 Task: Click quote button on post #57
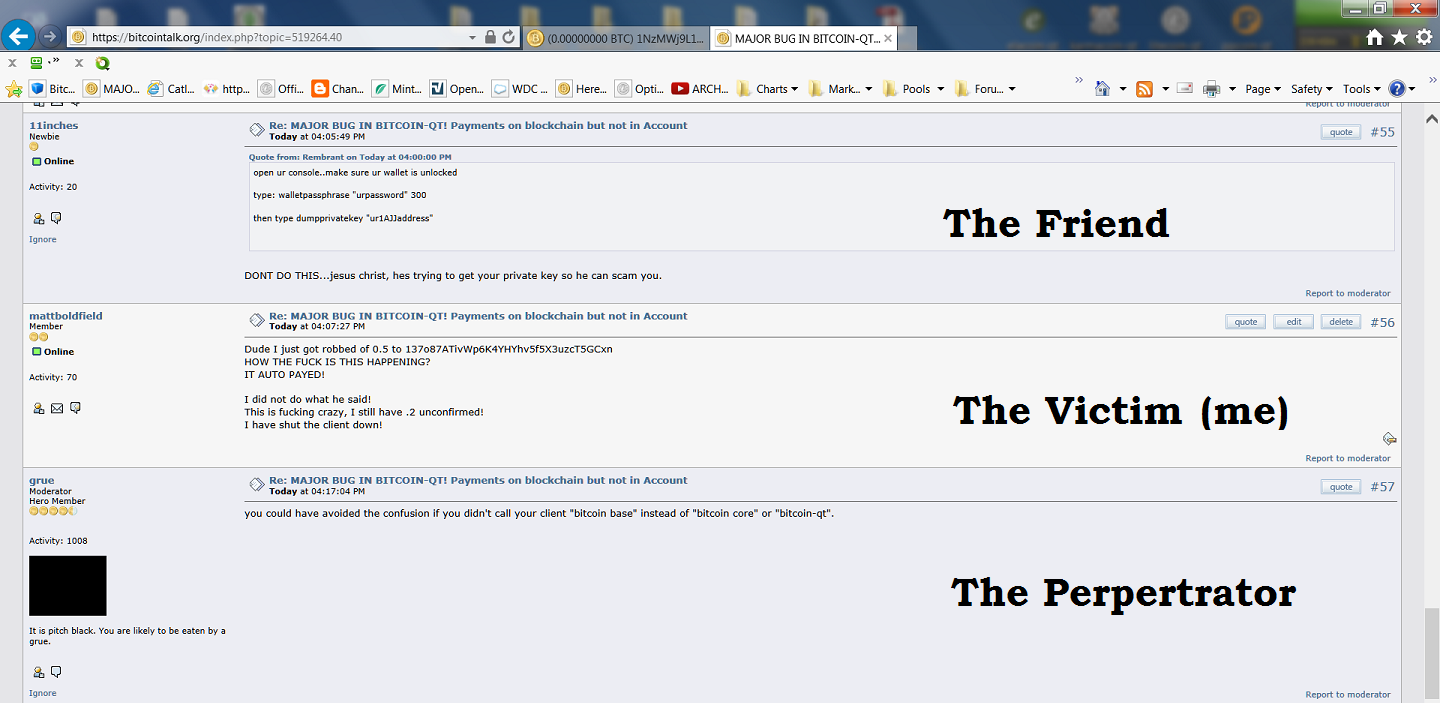[1340, 487]
